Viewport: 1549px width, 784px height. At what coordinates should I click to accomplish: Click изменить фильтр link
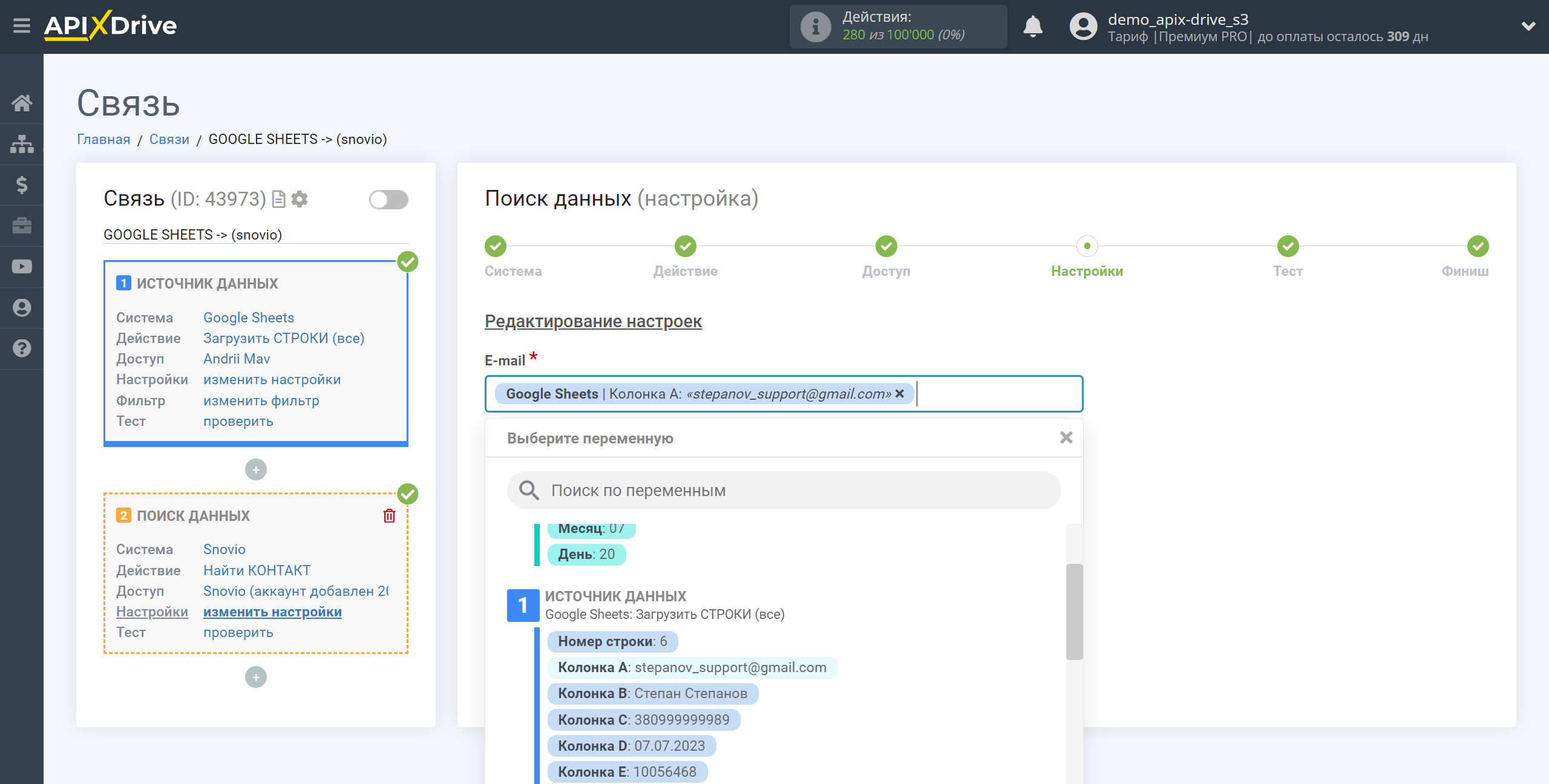coord(261,400)
